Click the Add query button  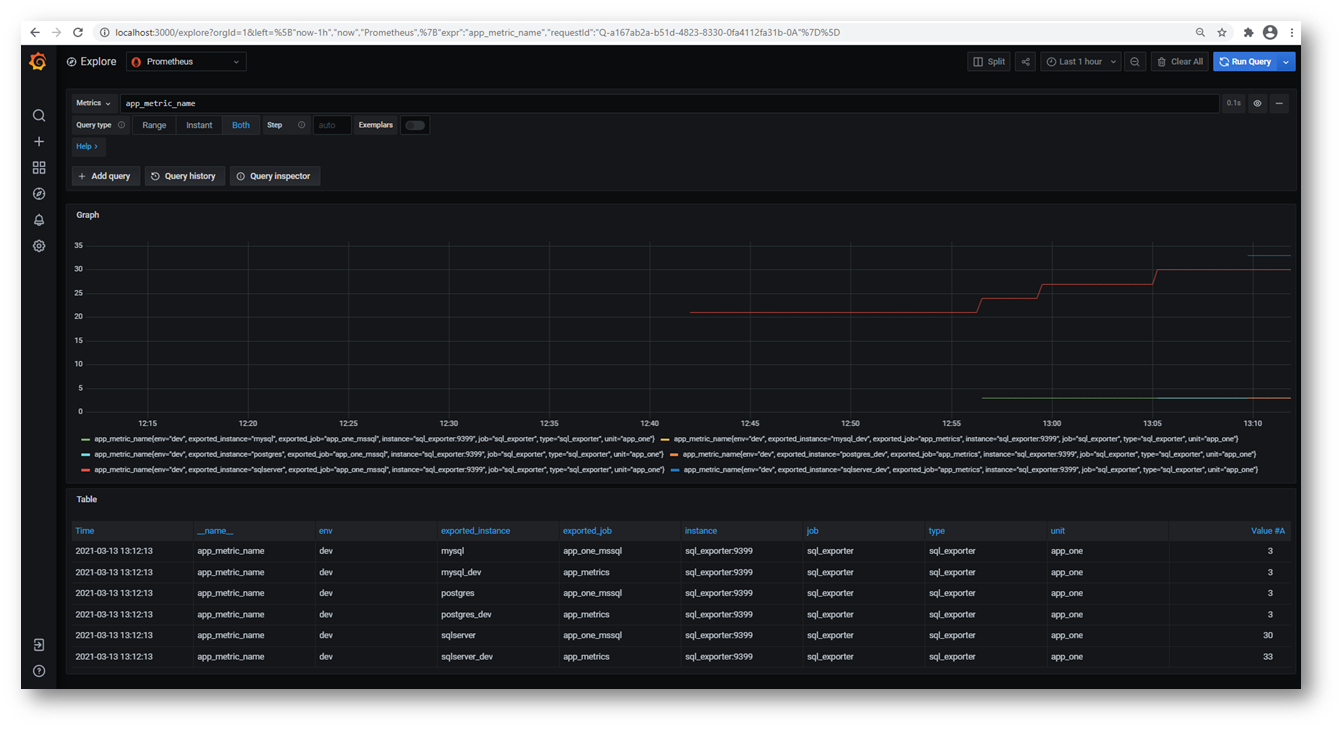coord(105,176)
